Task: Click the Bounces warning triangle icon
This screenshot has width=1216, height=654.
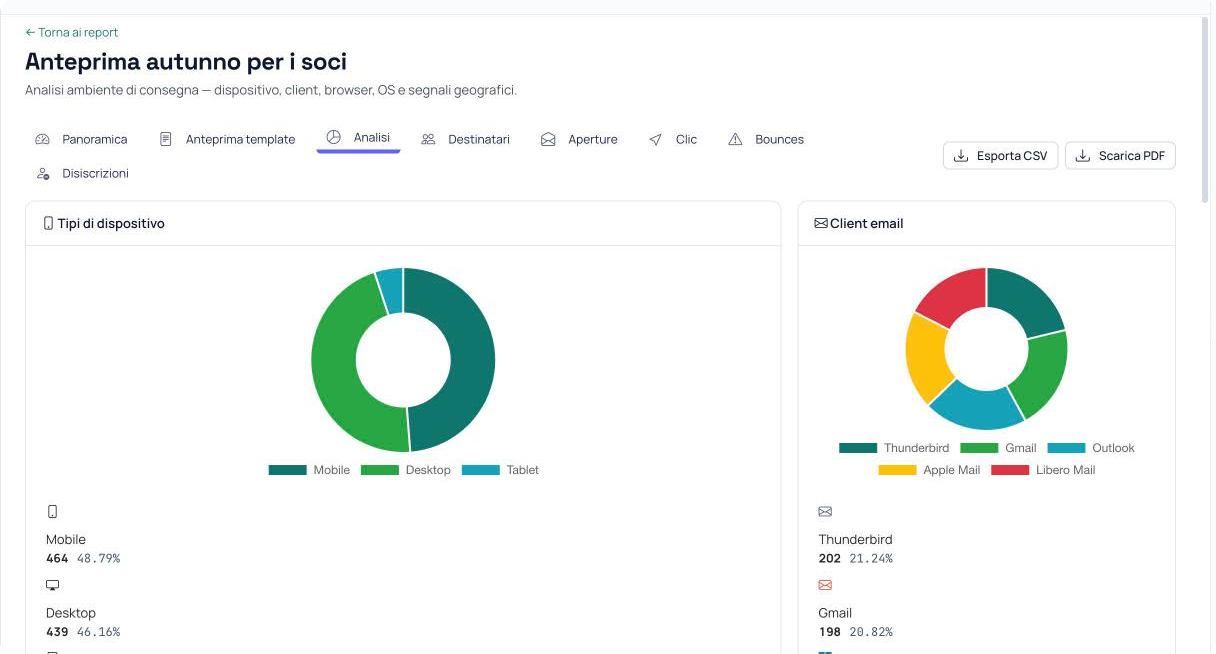Action: point(735,139)
